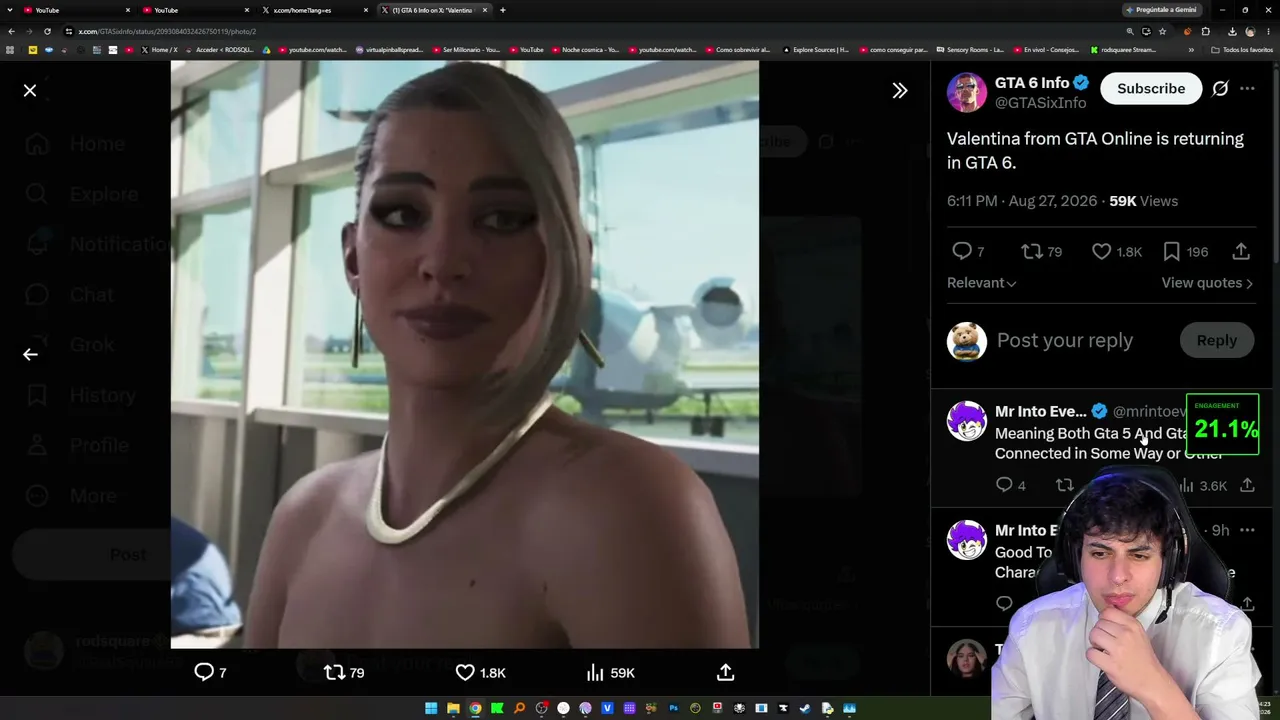Subscribe to GTA 6 Info
Image resolution: width=1280 pixels, height=720 pixels.
pyautogui.click(x=1151, y=88)
